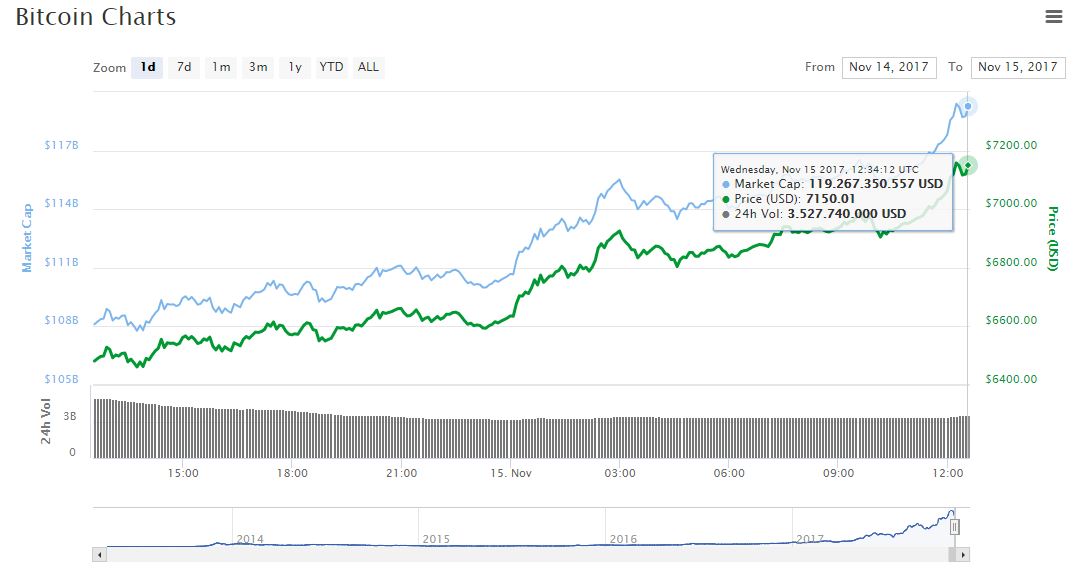Edit the To date field
1079x570 pixels.
coord(1018,67)
